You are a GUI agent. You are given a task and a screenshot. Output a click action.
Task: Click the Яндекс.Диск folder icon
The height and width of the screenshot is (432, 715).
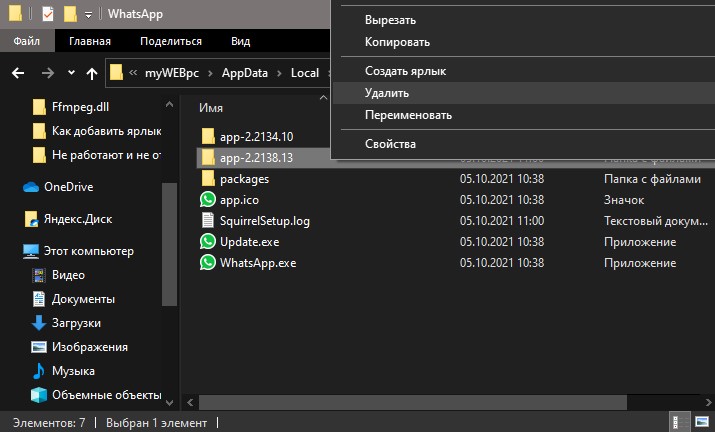31,219
